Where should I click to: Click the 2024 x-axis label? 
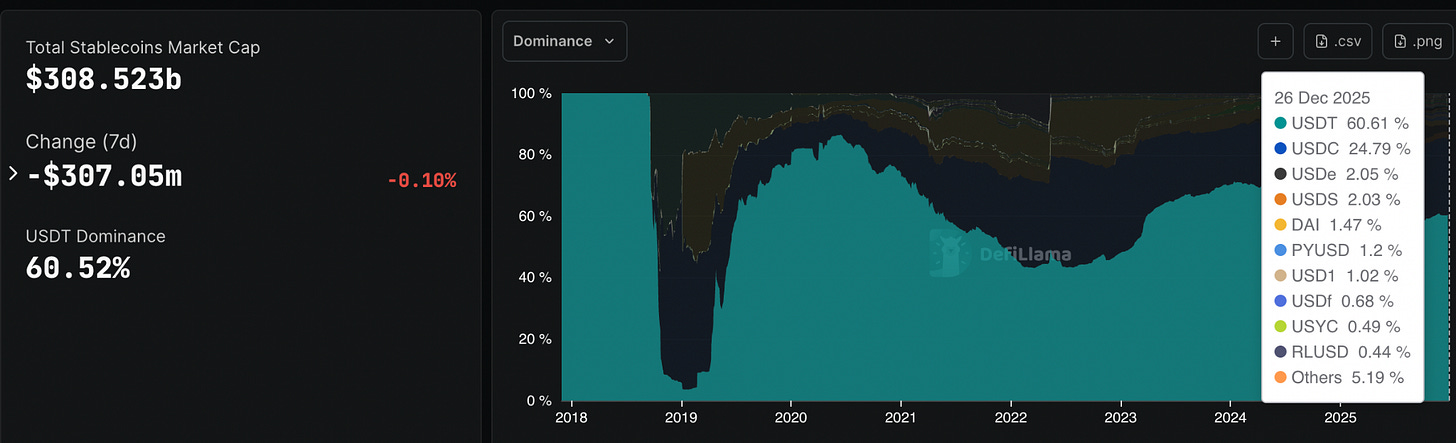pyautogui.click(x=1230, y=417)
